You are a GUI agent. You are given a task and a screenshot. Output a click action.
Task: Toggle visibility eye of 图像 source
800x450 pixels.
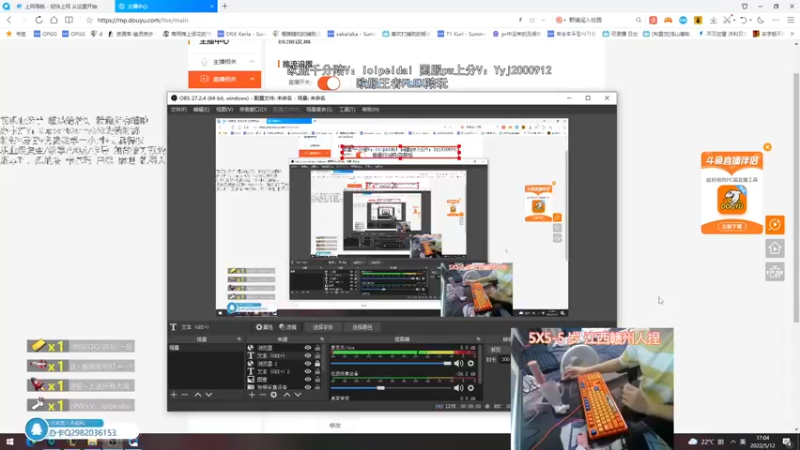pos(308,380)
